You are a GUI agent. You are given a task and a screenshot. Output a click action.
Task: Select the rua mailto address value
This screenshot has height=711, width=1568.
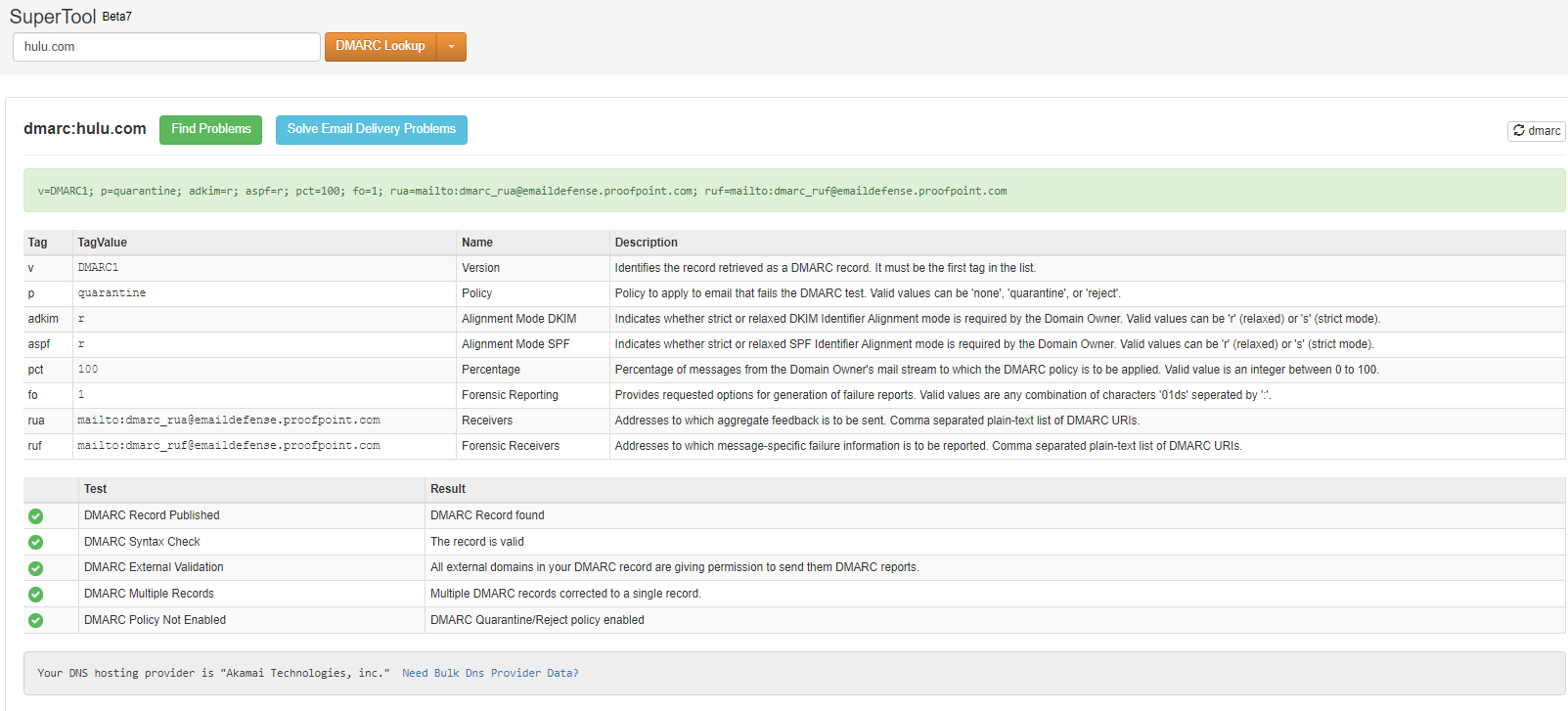(x=229, y=421)
